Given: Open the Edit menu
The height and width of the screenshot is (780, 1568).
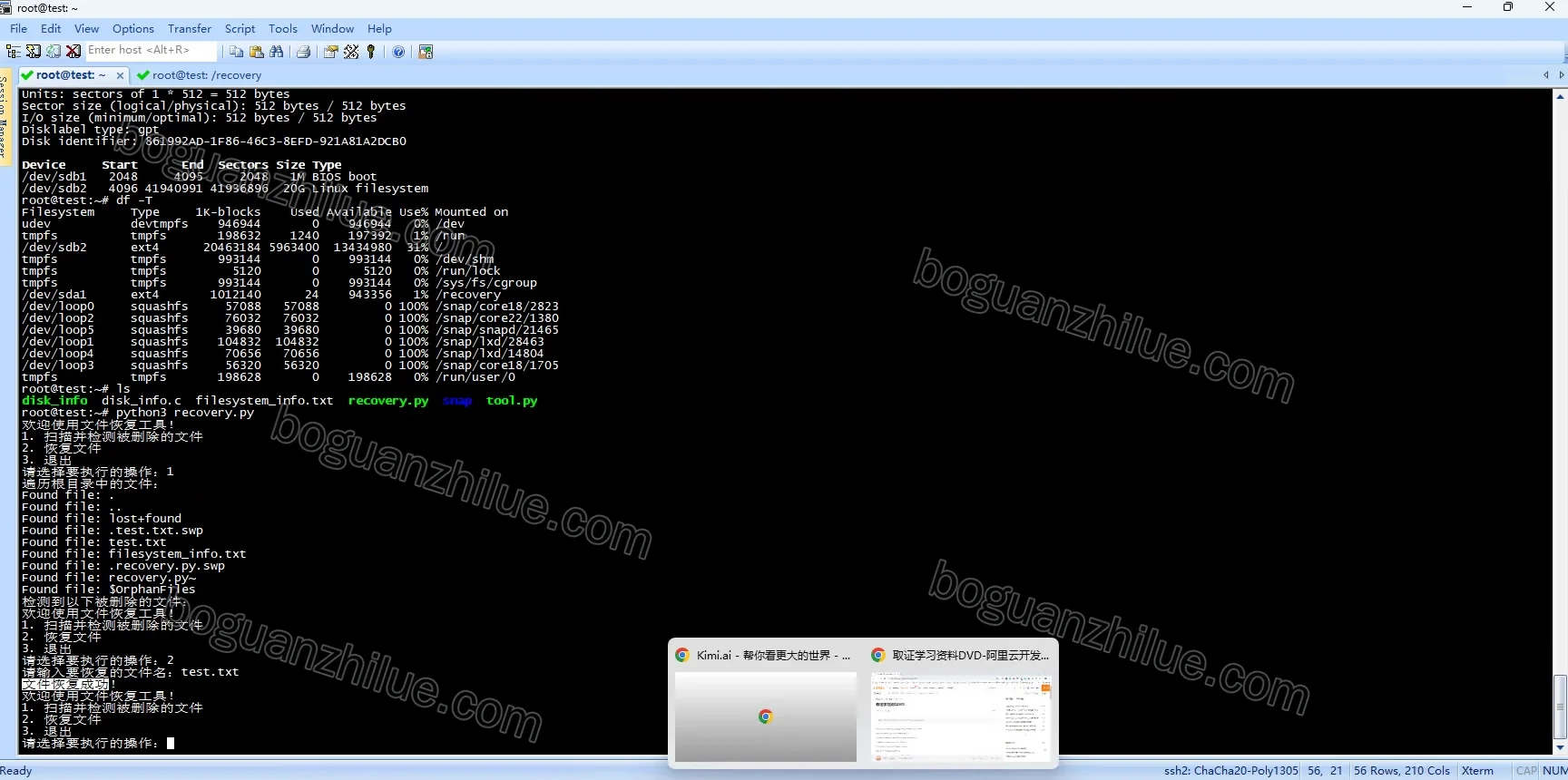Looking at the screenshot, I should pos(51,29).
